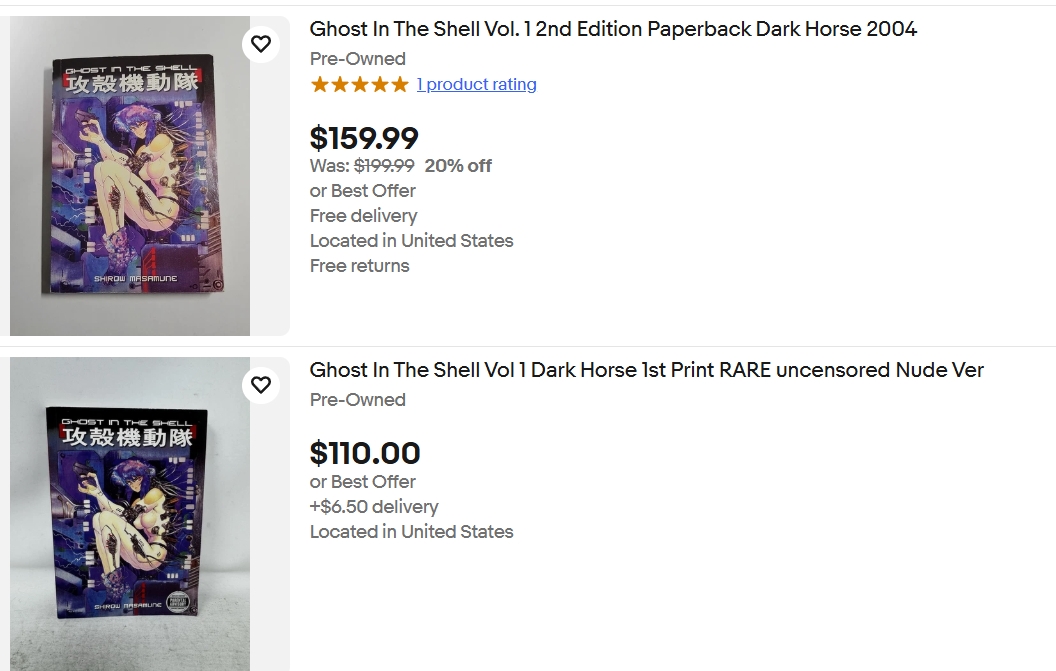1056x671 pixels.
Task: Click the five orange rating stars
Action: click(359, 85)
